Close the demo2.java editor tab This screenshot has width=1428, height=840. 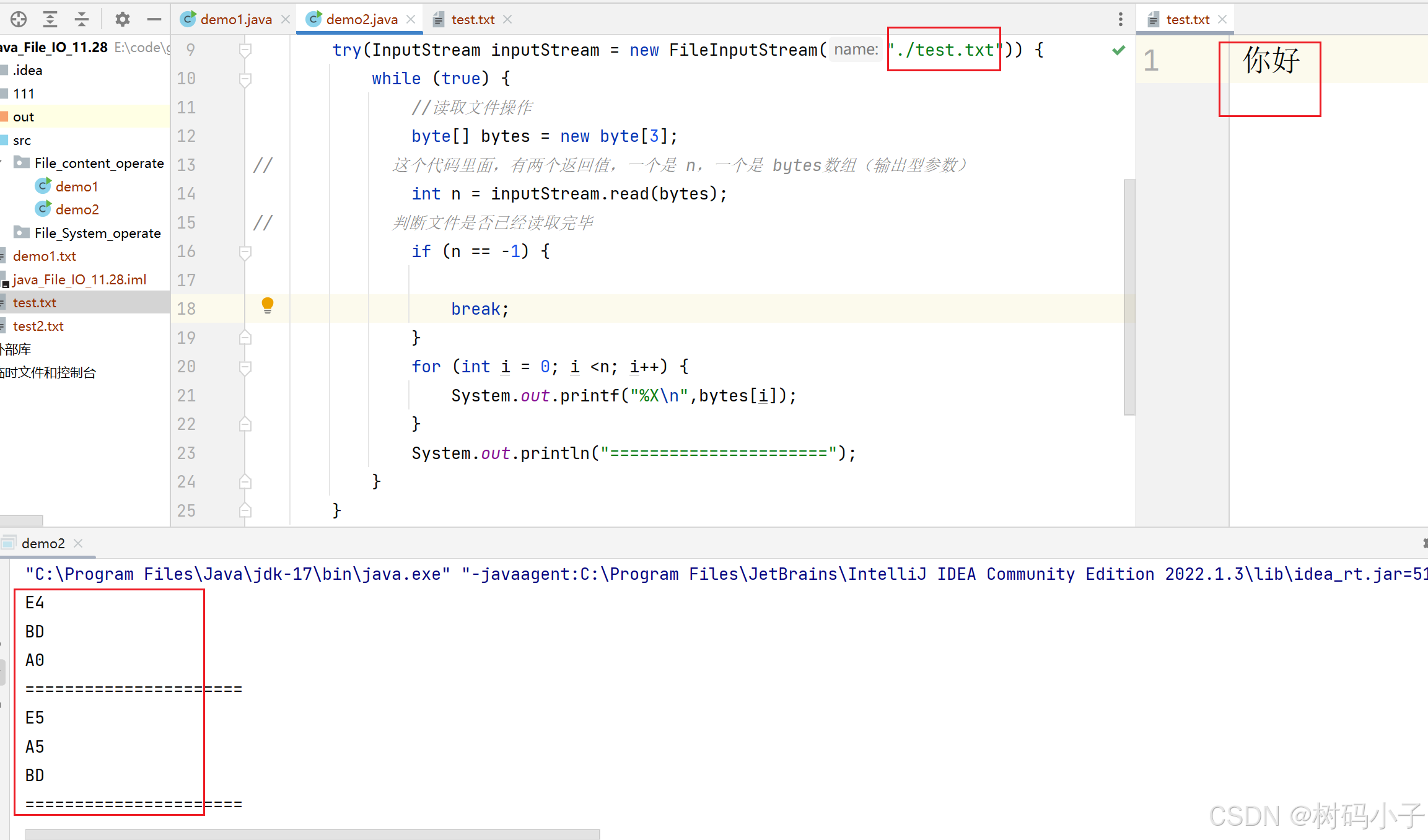411,19
